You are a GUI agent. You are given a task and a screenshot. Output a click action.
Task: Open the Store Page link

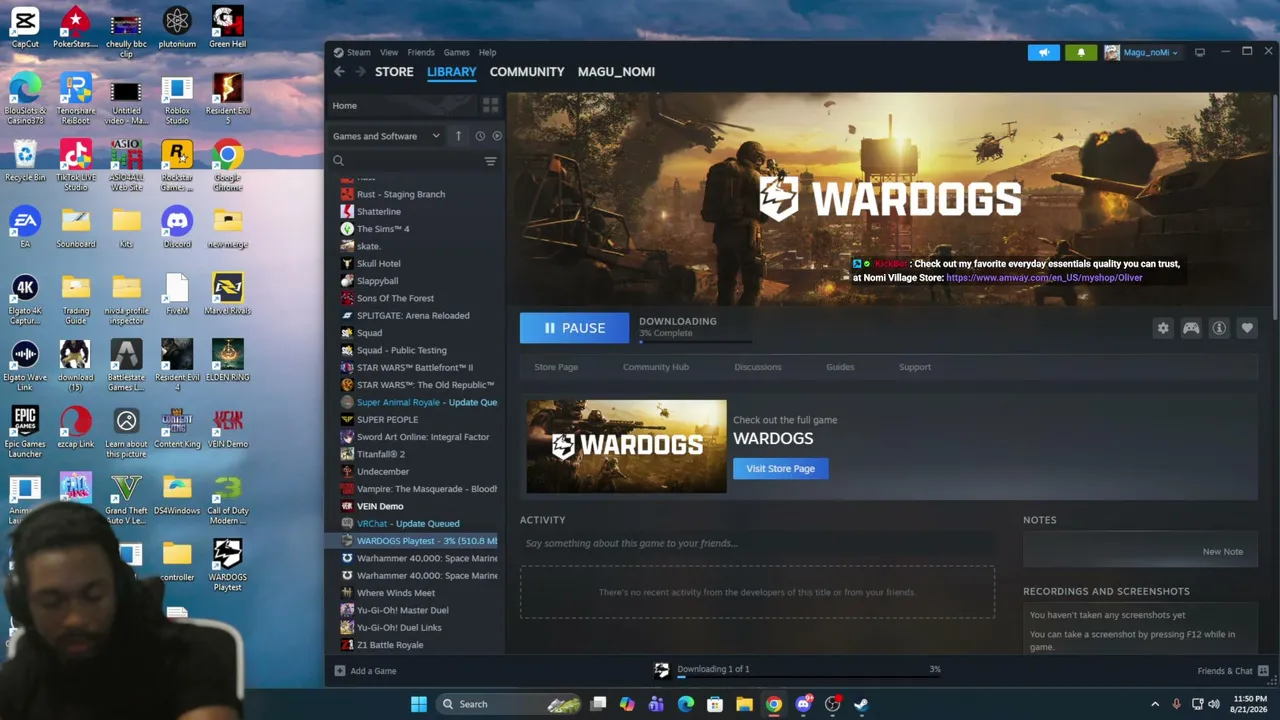[x=556, y=367]
